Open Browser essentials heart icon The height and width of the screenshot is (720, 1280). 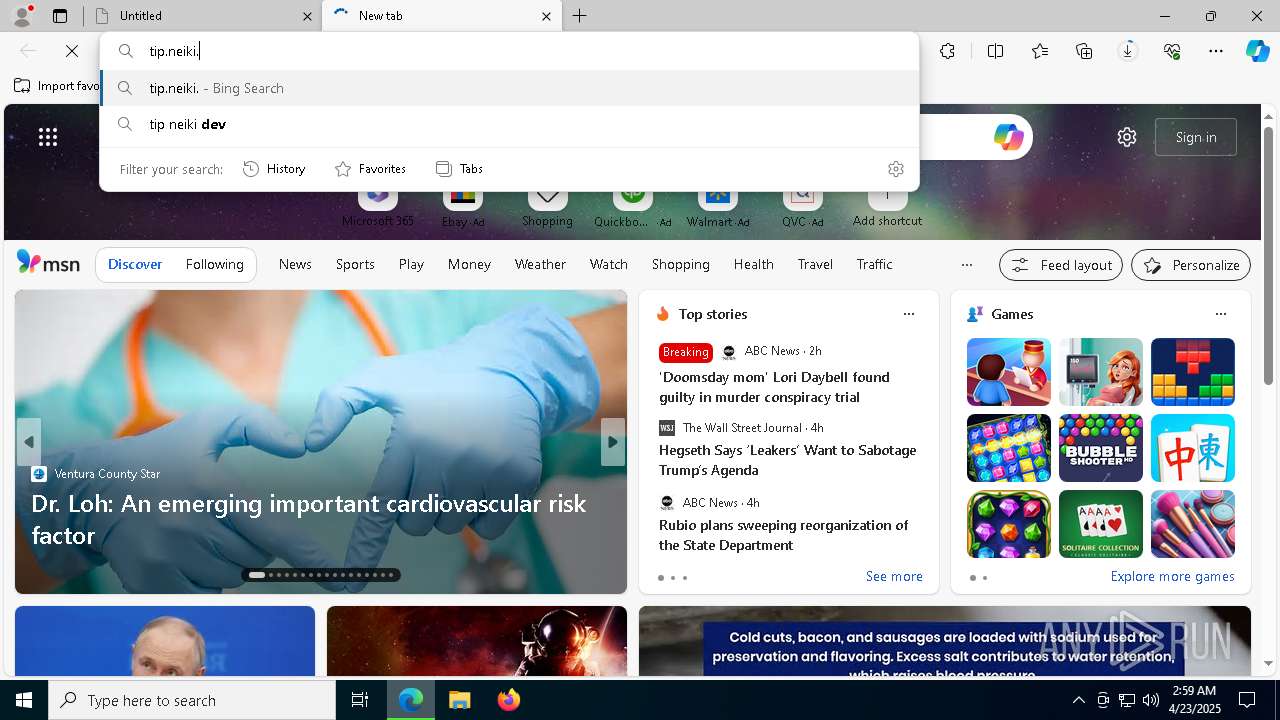point(1172,51)
